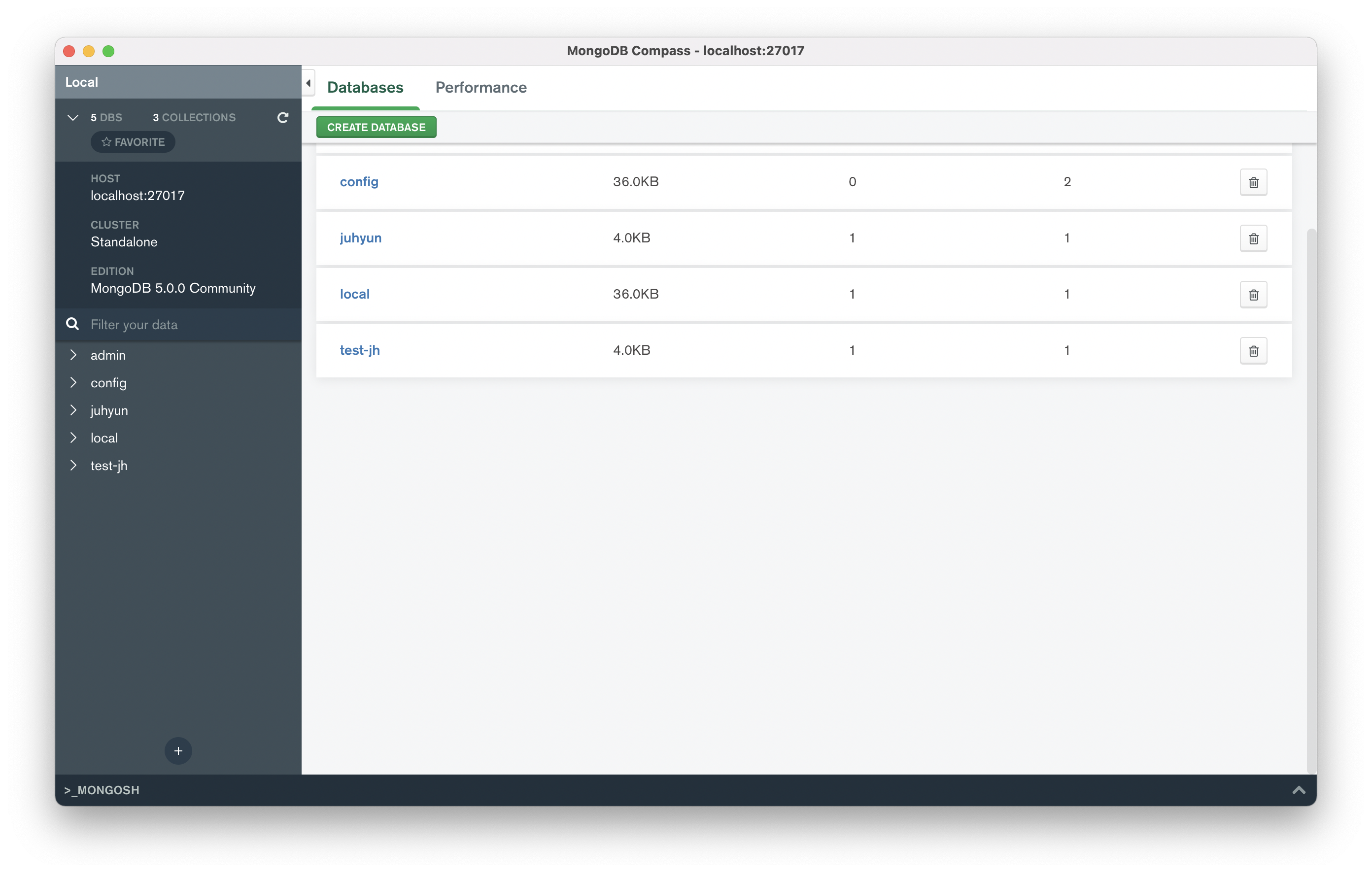Maximize window with the green button
Viewport: 1372px width, 879px height.
click(108, 51)
